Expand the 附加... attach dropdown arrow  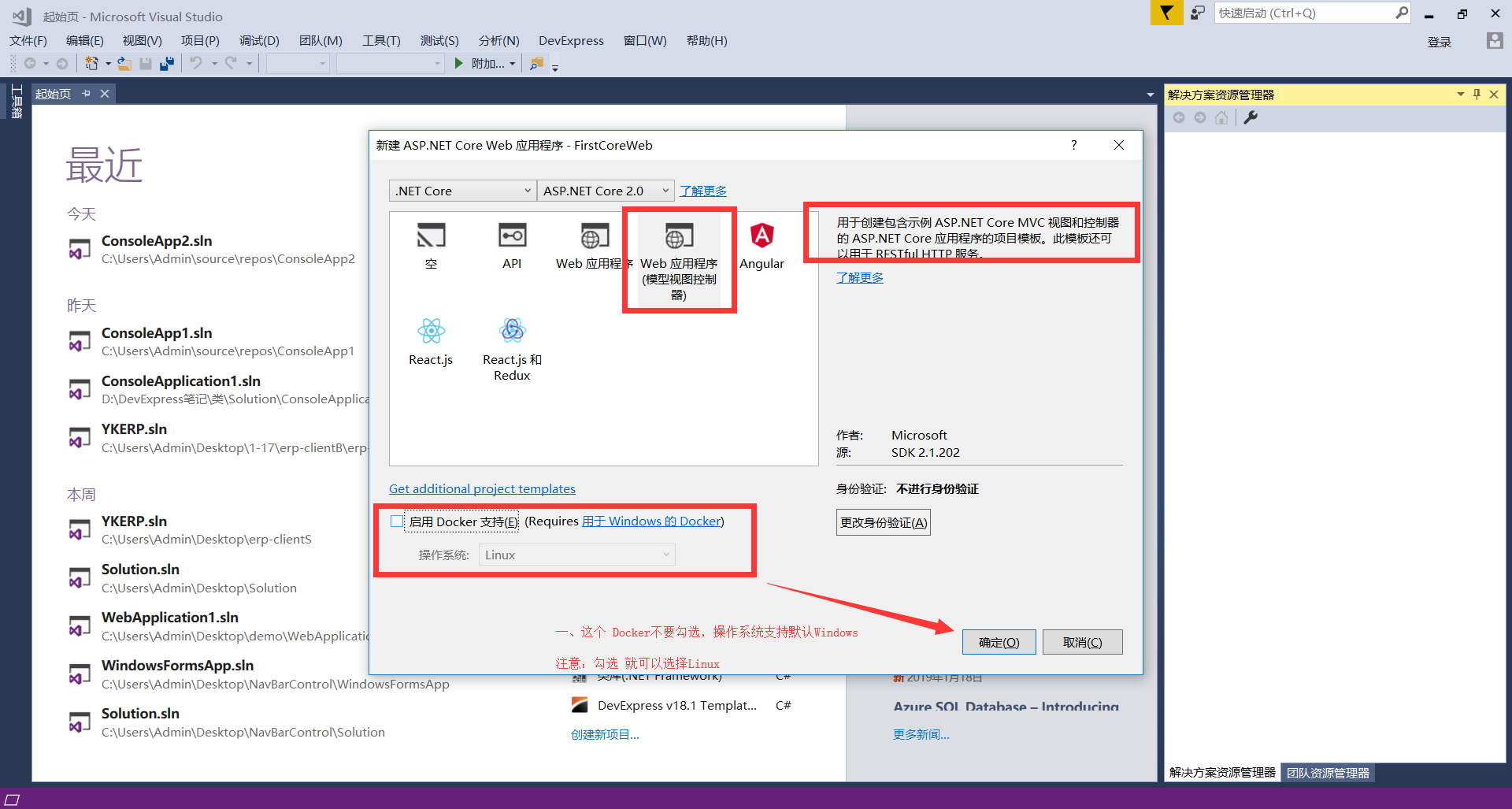click(x=513, y=64)
